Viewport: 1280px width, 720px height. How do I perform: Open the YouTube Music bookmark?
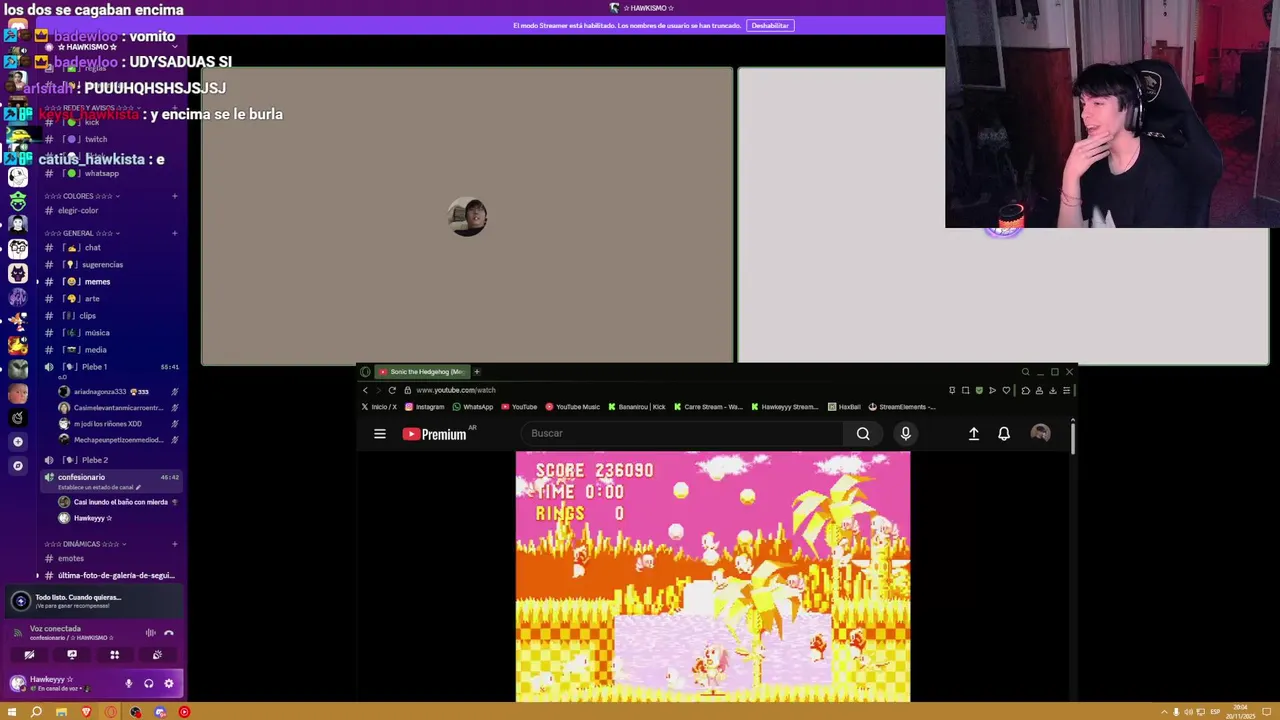click(572, 407)
